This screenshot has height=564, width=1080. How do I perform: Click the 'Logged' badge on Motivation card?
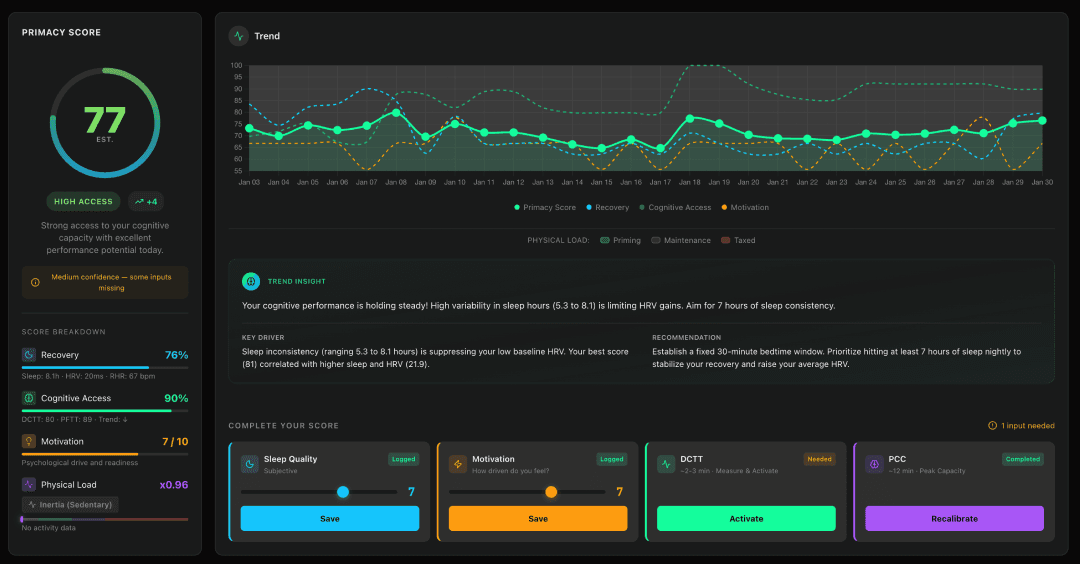click(612, 459)
